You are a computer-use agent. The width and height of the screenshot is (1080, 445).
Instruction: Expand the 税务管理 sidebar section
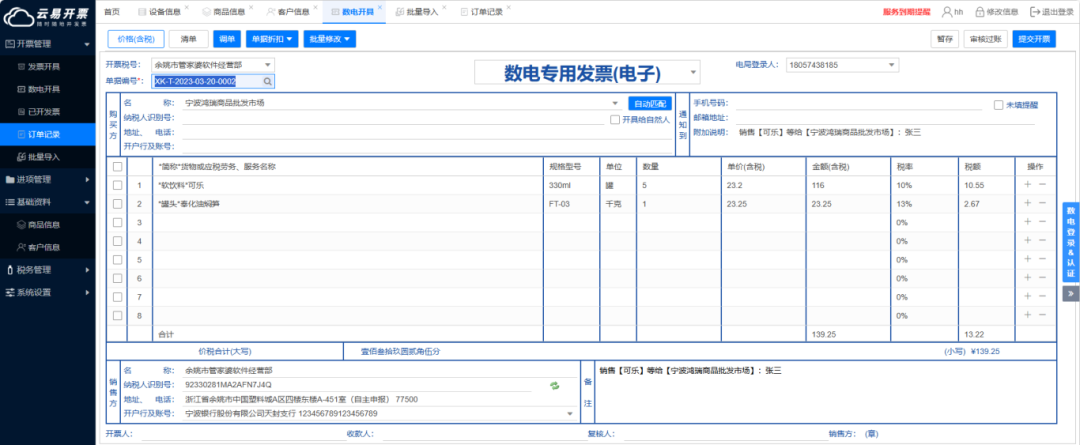point(48,269)
